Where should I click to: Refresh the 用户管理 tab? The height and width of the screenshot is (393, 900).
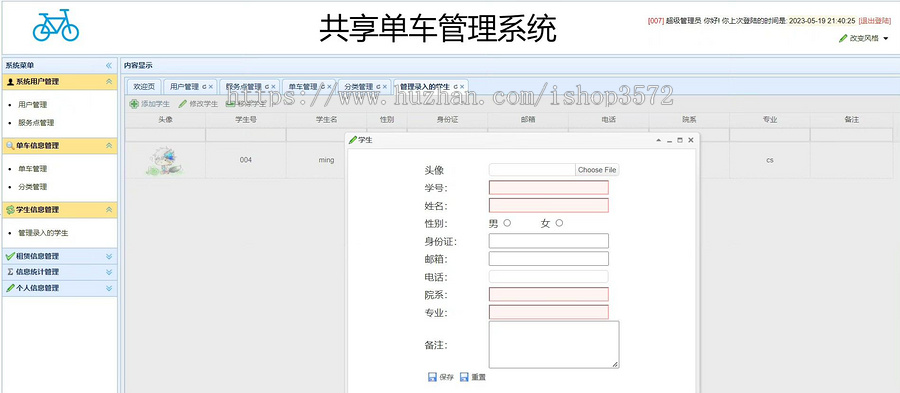pyautogui.click(x=204, y=87)
